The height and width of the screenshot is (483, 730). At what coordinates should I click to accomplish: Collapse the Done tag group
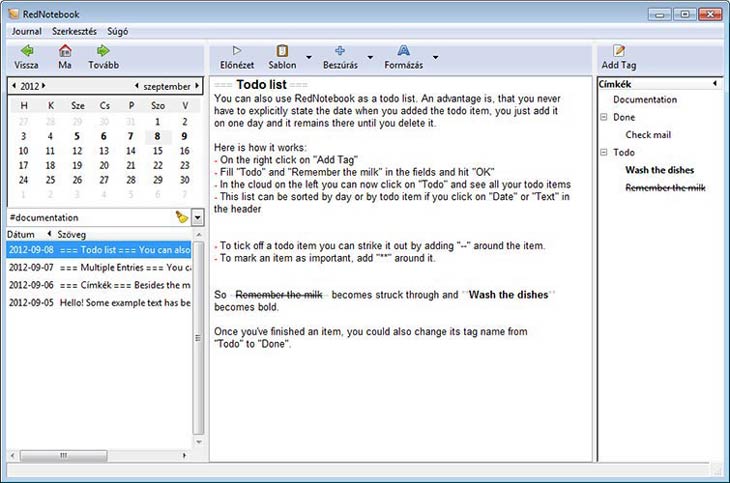[604, 117]
